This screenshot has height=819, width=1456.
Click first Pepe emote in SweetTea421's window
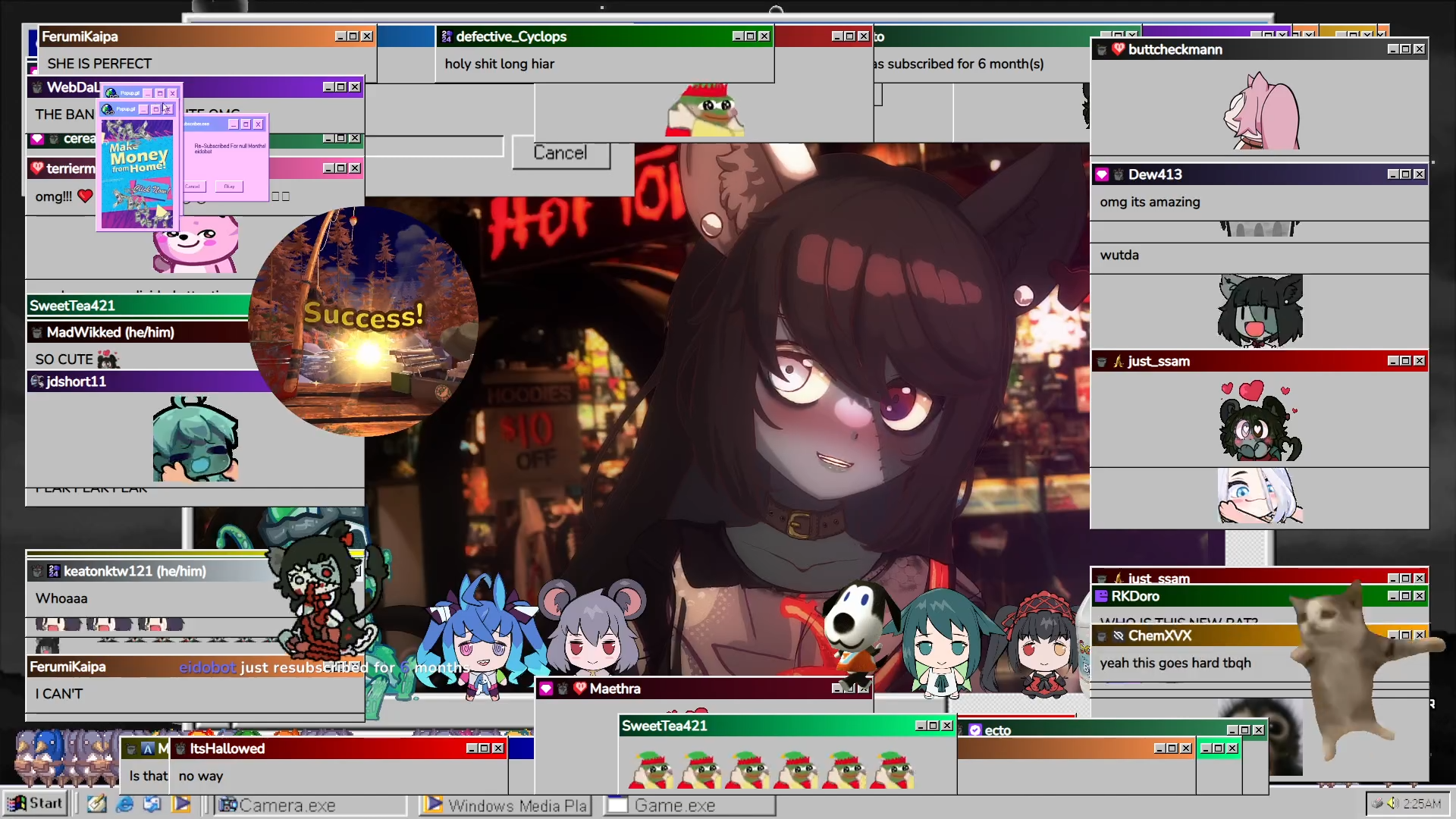(x=651, y=770)
